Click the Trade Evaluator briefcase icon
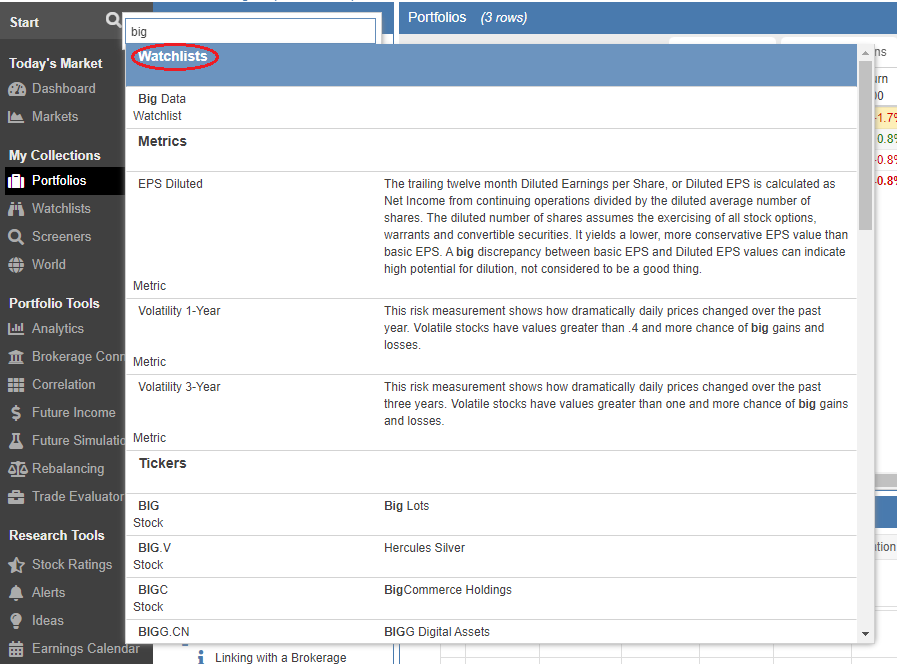 (x=16, y=497)
